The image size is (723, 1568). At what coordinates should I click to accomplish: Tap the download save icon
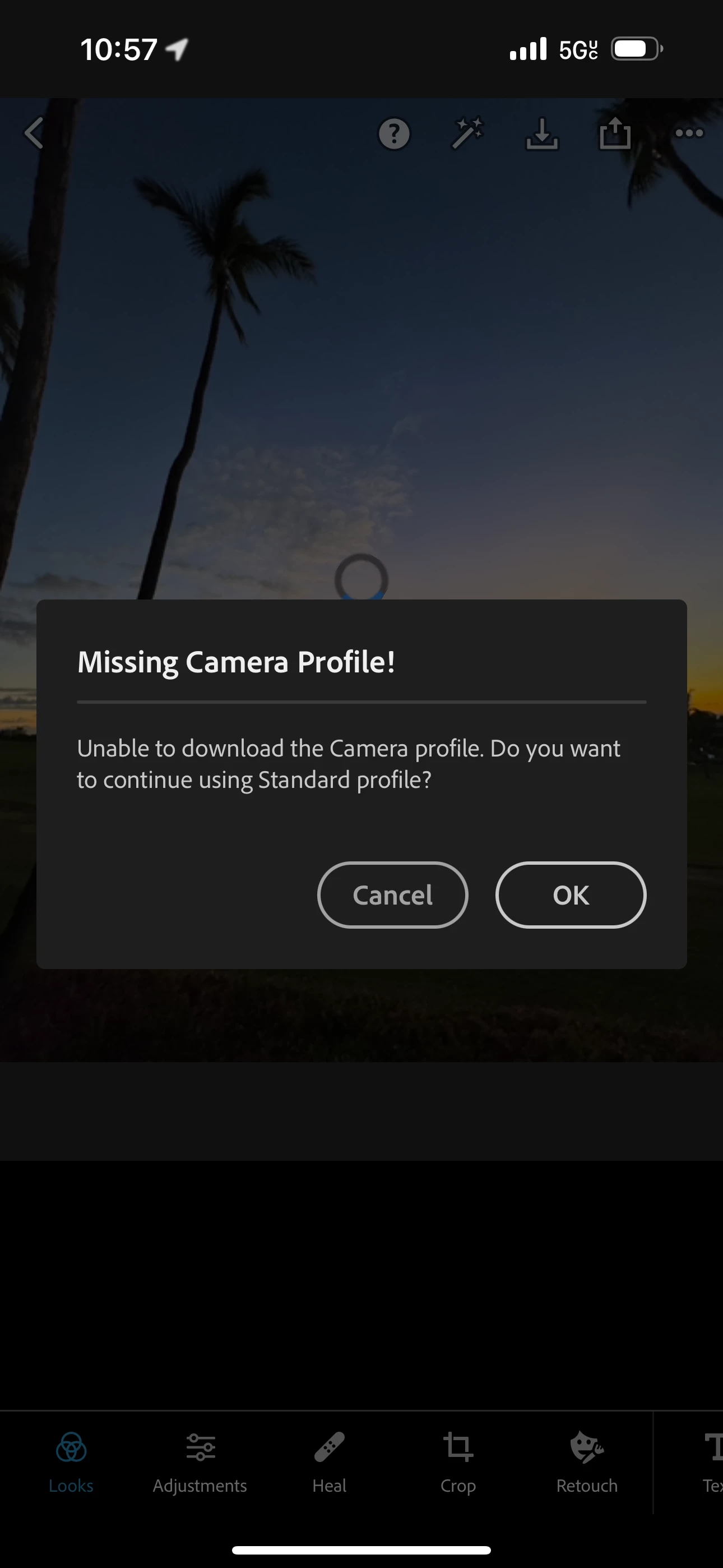coord(541,133)
